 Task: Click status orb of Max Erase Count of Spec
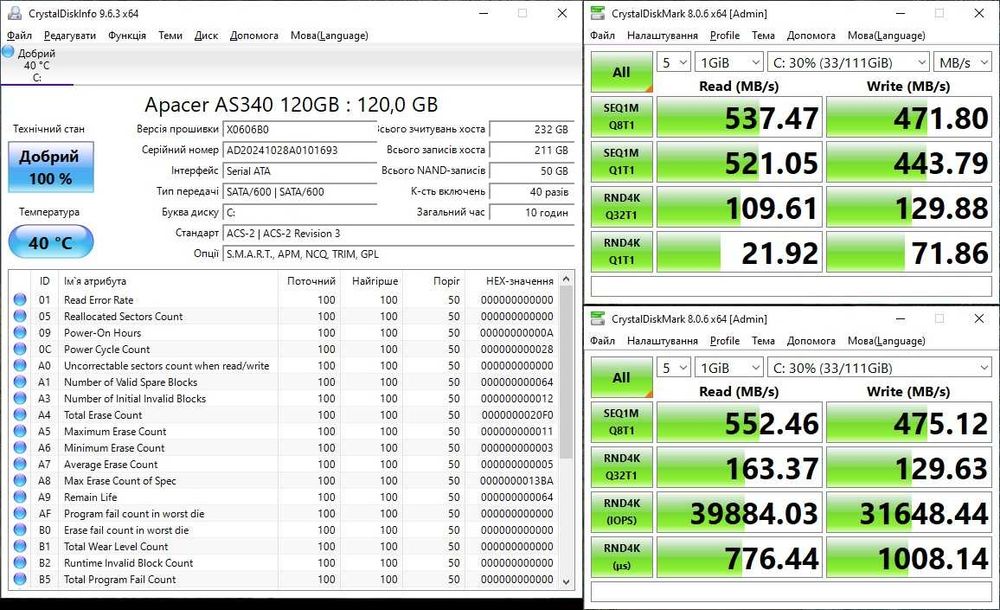(20, 480)
